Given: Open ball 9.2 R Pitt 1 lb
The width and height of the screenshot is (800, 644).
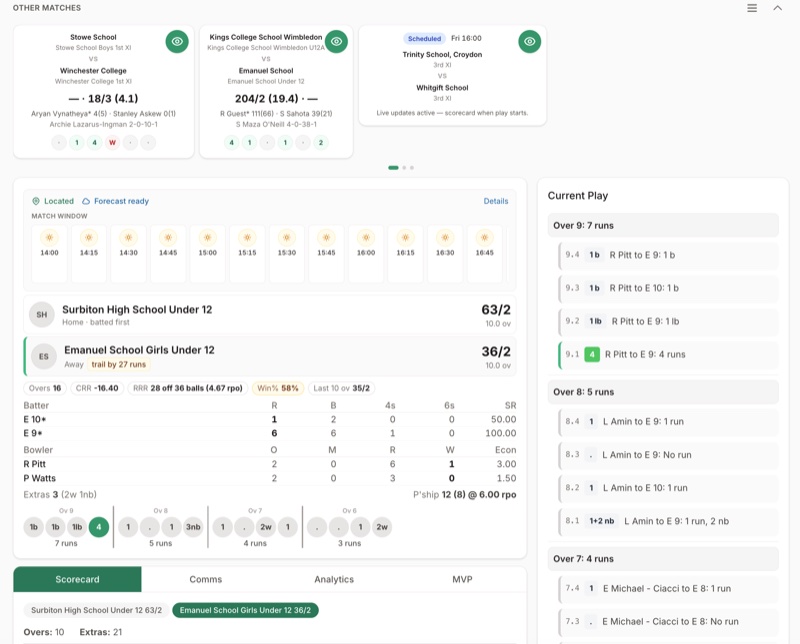Looking at the screenshot, I should [668, 321].
